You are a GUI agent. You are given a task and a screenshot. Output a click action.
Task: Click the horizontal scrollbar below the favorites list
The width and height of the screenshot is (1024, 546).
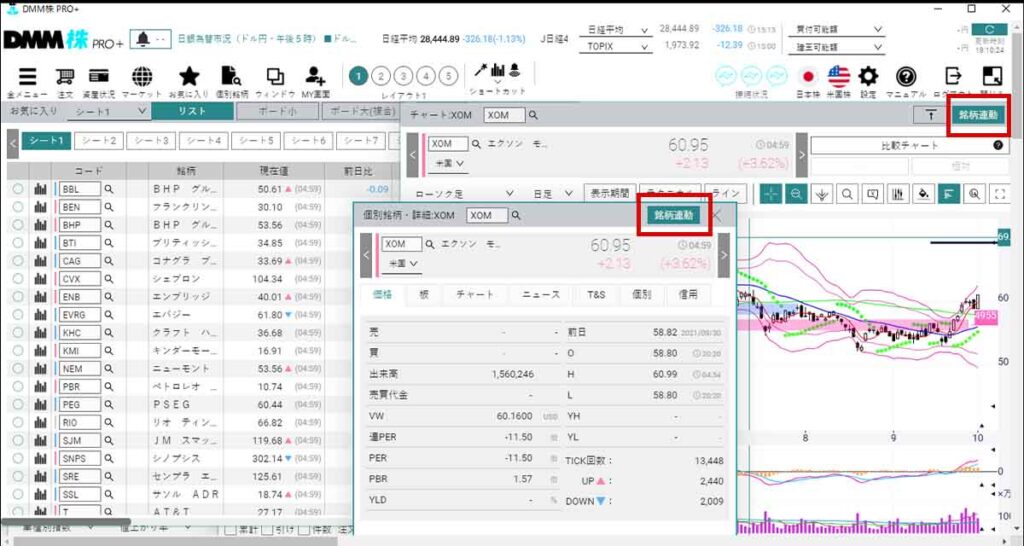coord(65,522)
